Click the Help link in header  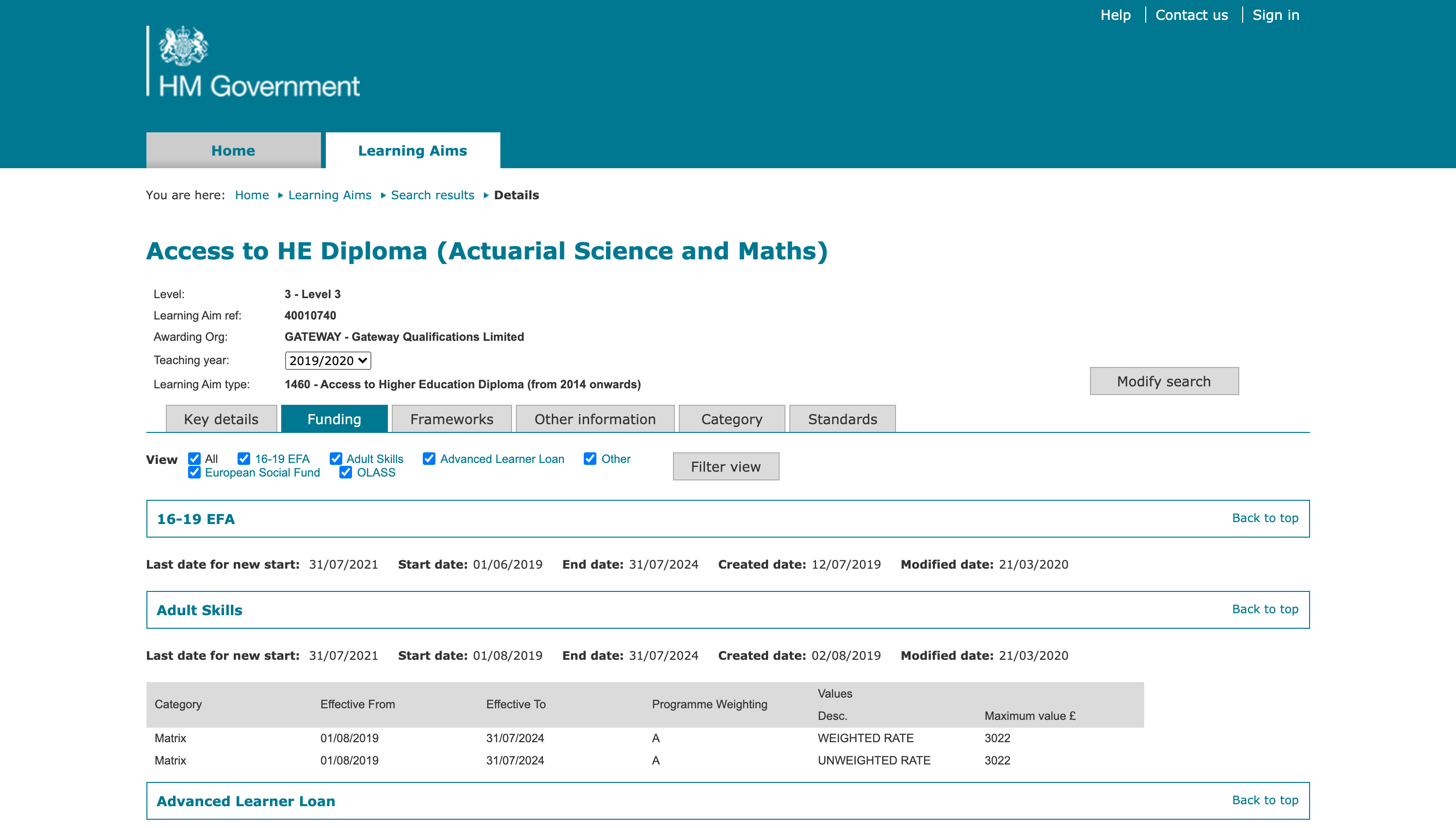[x=1115, y=16]
